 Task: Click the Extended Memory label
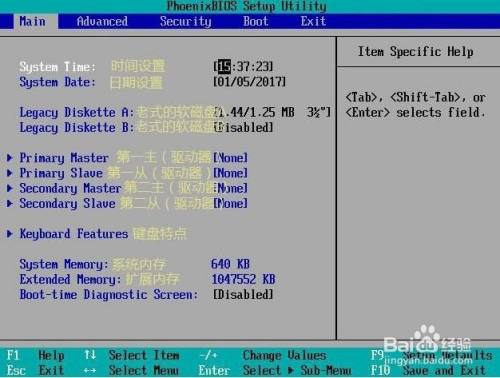[x=70, y=279]
